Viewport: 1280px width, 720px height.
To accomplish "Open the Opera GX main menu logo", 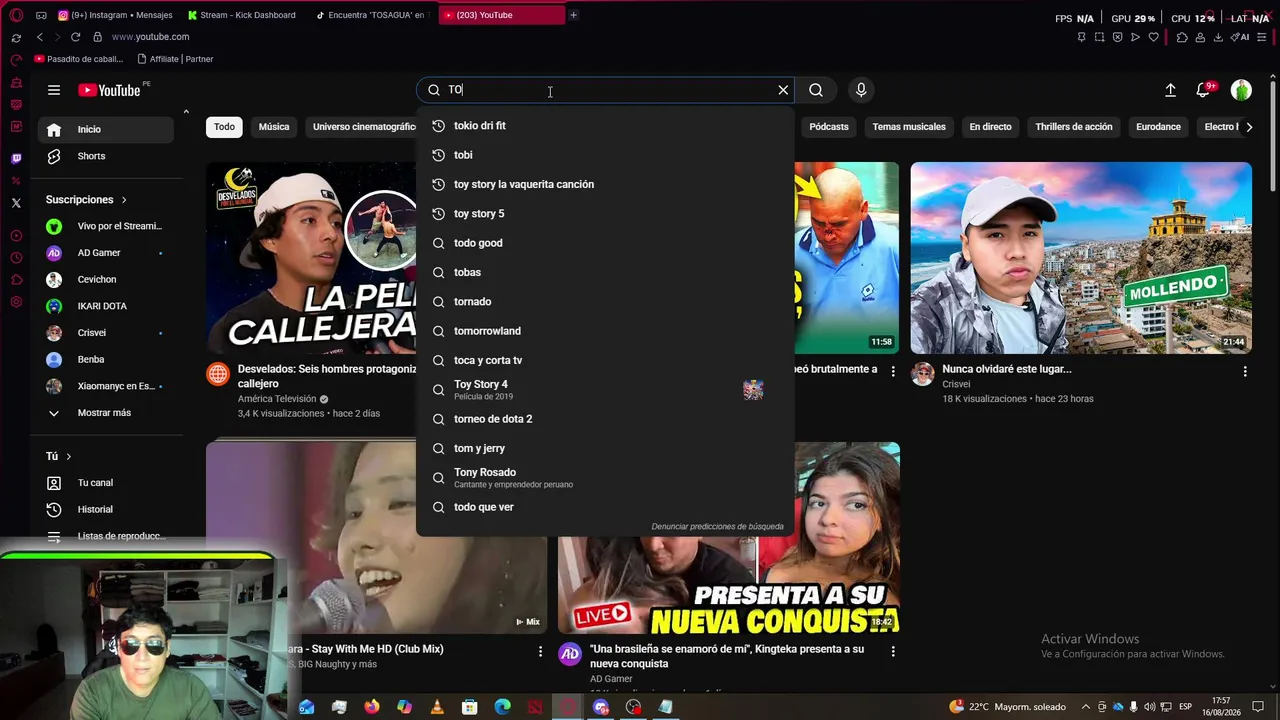I will [x=16, y=15].
